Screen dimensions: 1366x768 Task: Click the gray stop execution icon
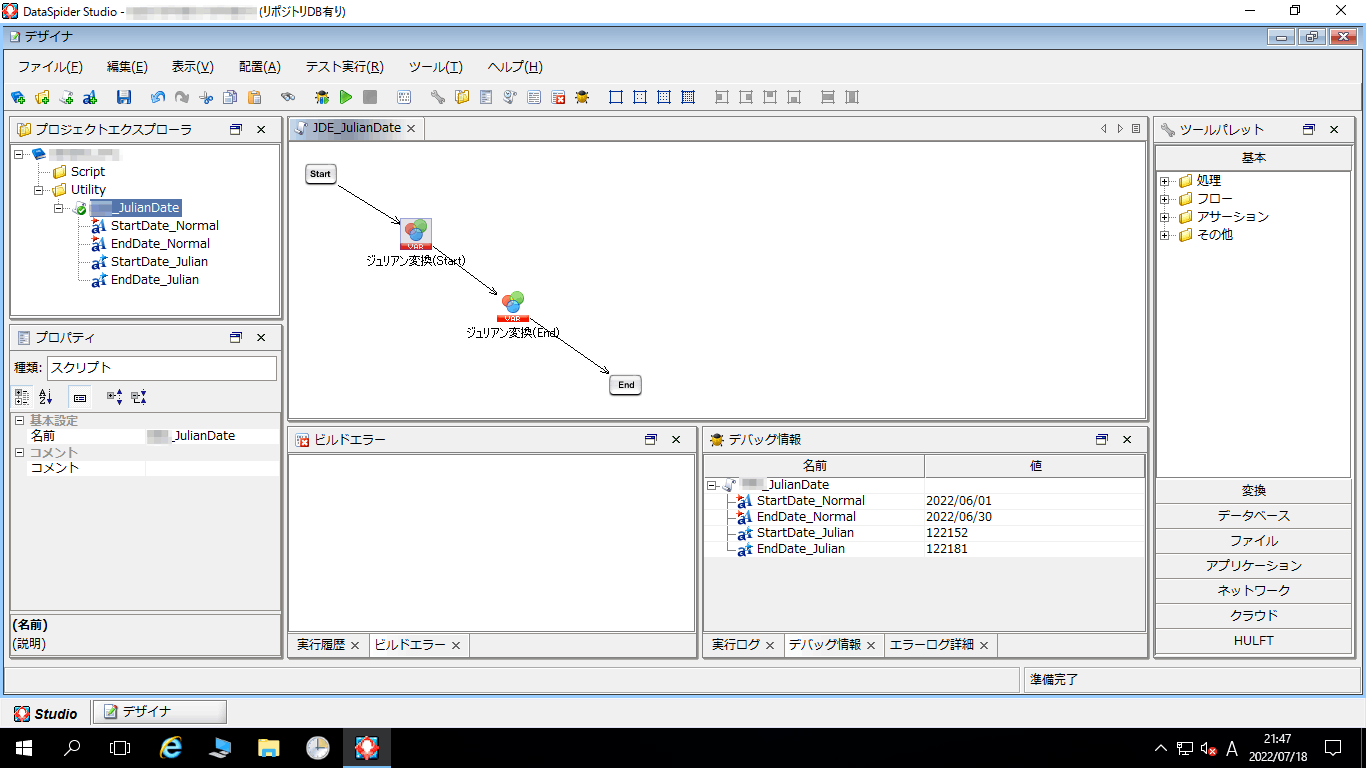click(370, 97)
